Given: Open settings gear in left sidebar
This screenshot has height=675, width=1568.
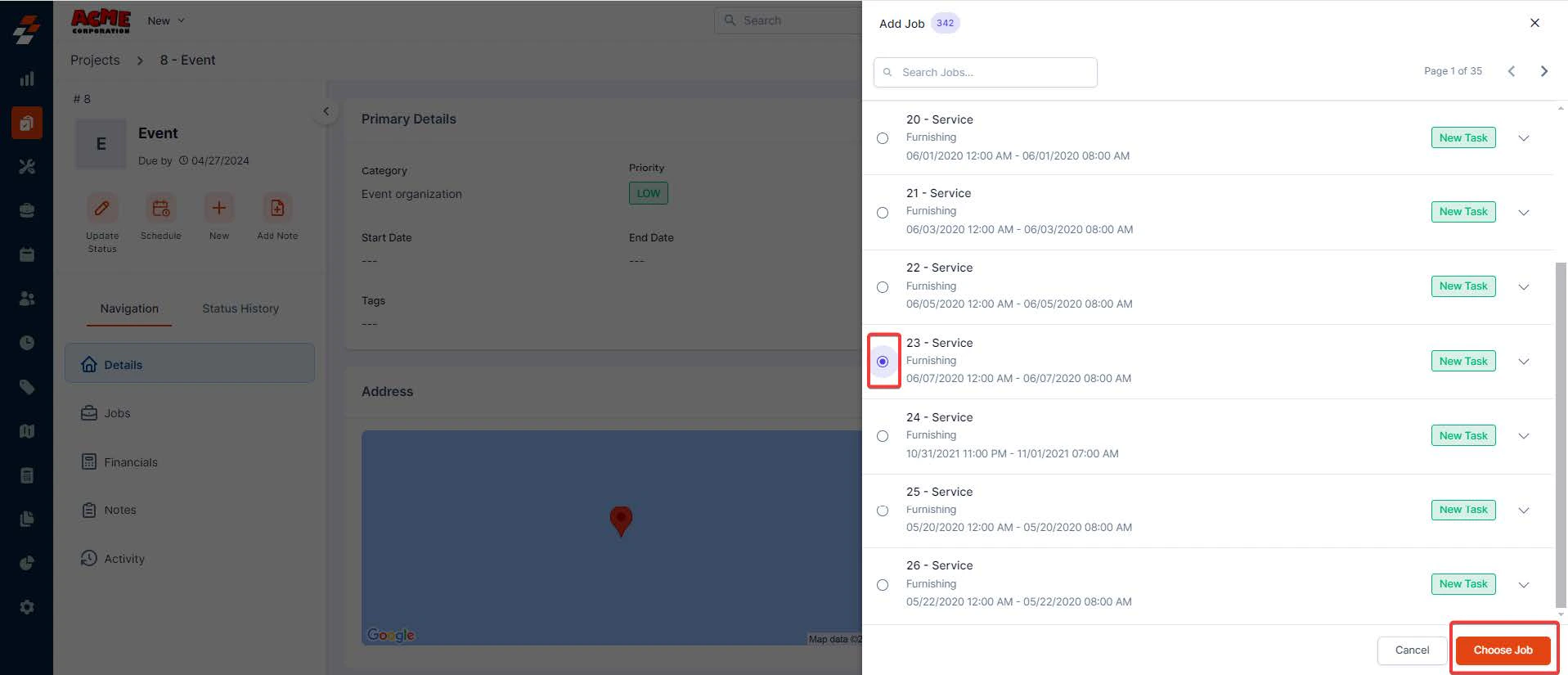Looking at the screenshot, I should 27,607.
